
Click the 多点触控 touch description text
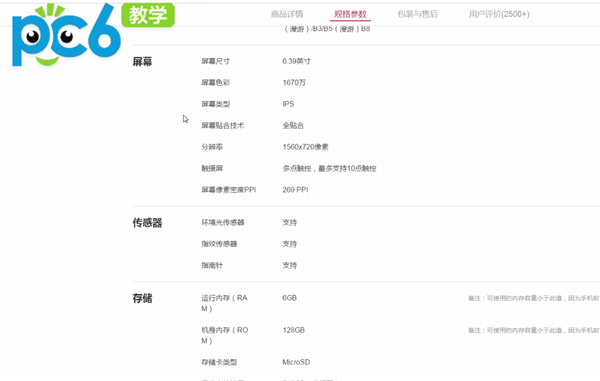[x=329, y=168]
